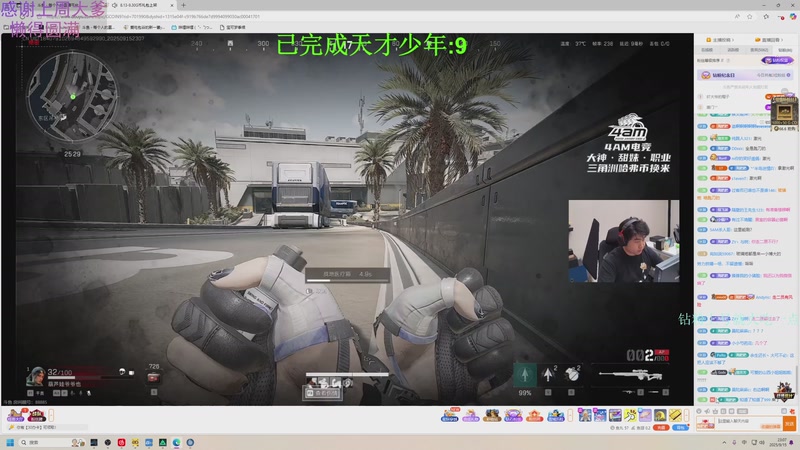800x450 pixels.
Task: Open the dark red house badge bottom left
Action: tap(37, 415)
